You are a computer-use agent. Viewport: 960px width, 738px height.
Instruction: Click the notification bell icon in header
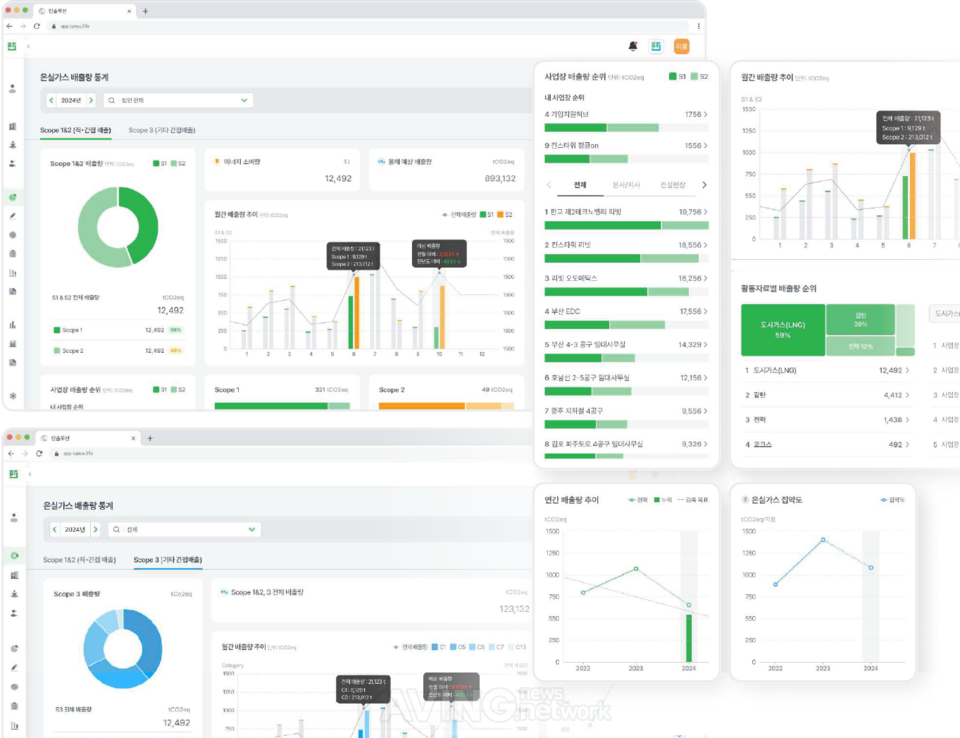point(632,46)
